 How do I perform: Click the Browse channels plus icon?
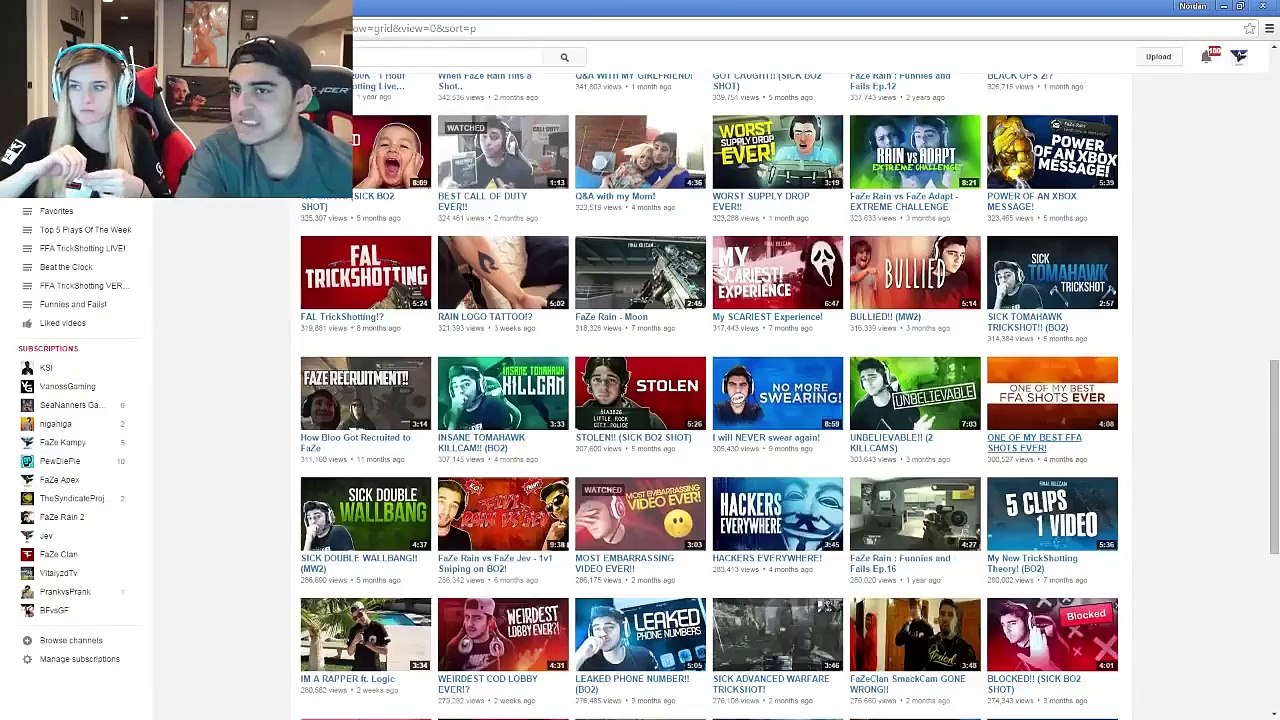click(28, 640)
